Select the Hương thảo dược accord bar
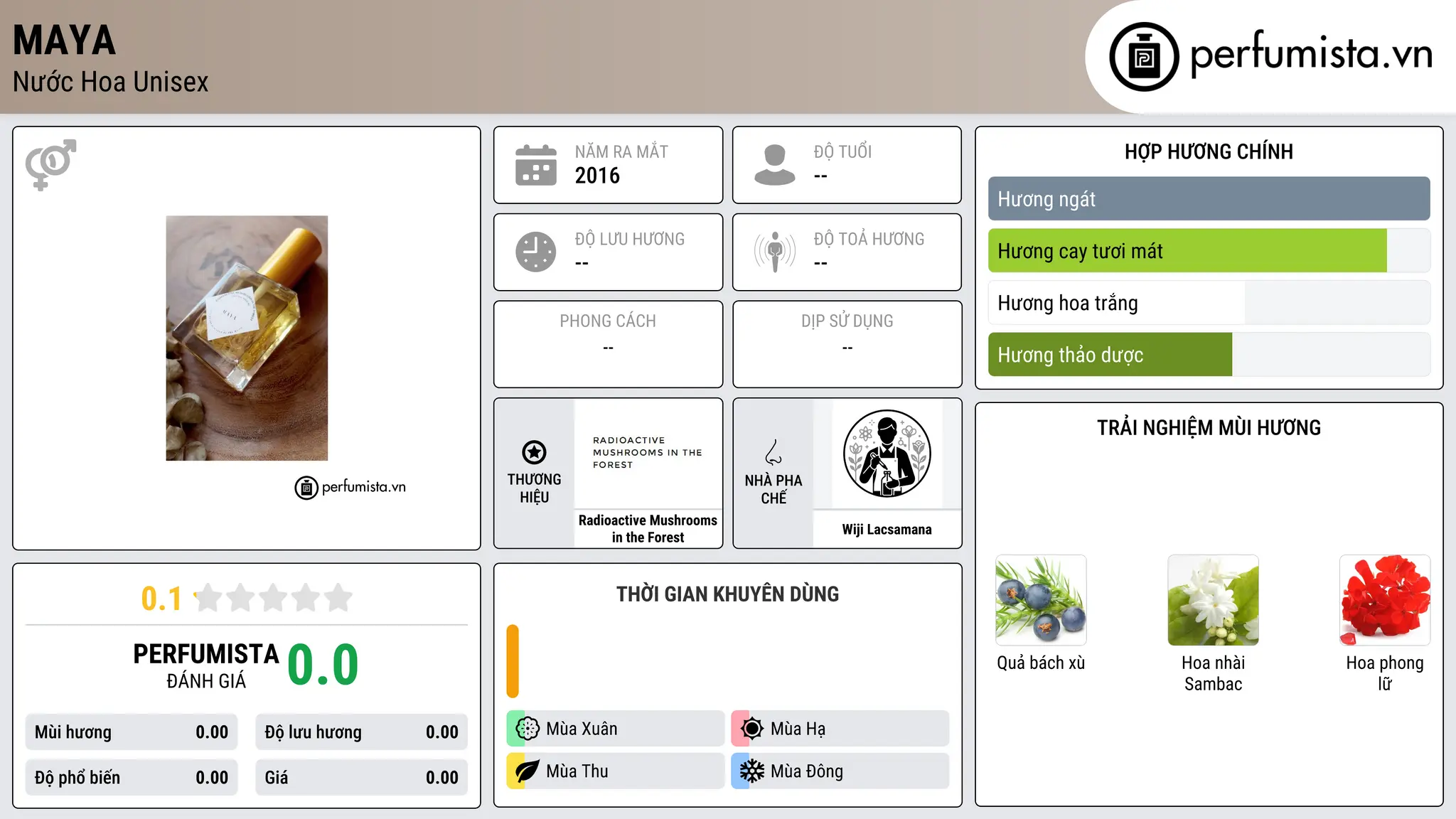Screen dimensions: 1456x819 click(1209, 355)
